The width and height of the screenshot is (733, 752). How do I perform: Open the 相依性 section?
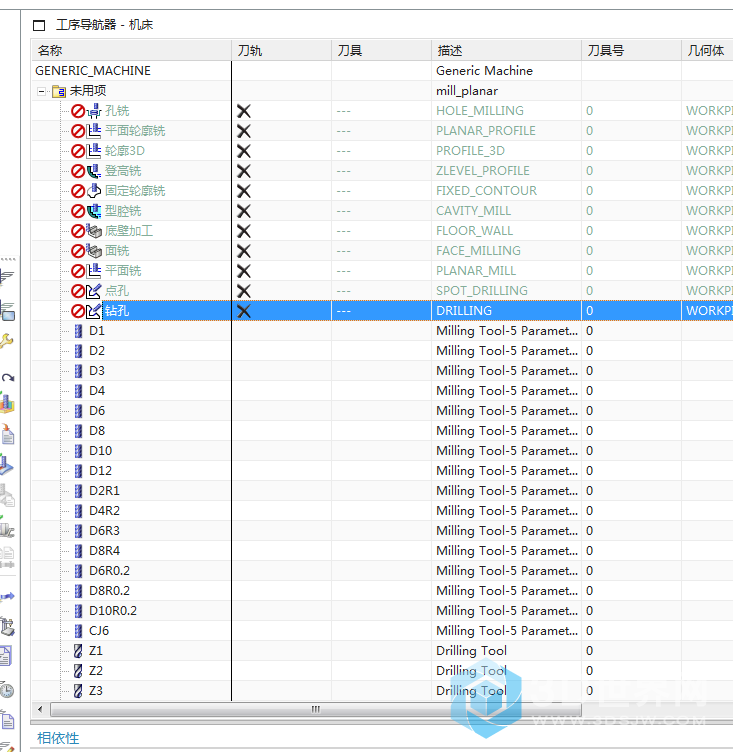pos(58,738)
